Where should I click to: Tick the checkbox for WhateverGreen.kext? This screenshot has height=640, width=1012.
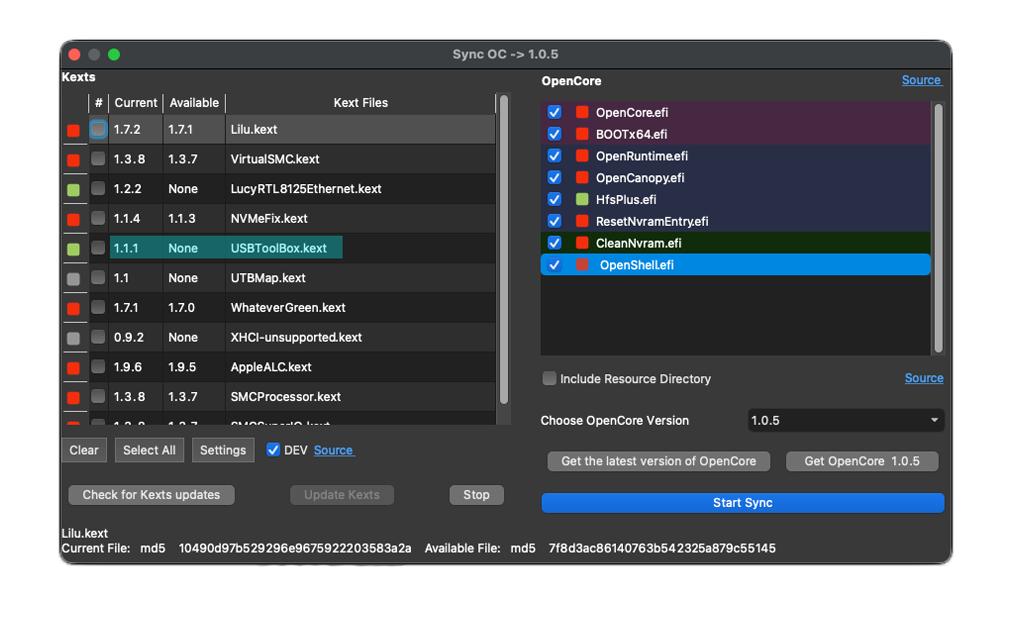point(98,307)
